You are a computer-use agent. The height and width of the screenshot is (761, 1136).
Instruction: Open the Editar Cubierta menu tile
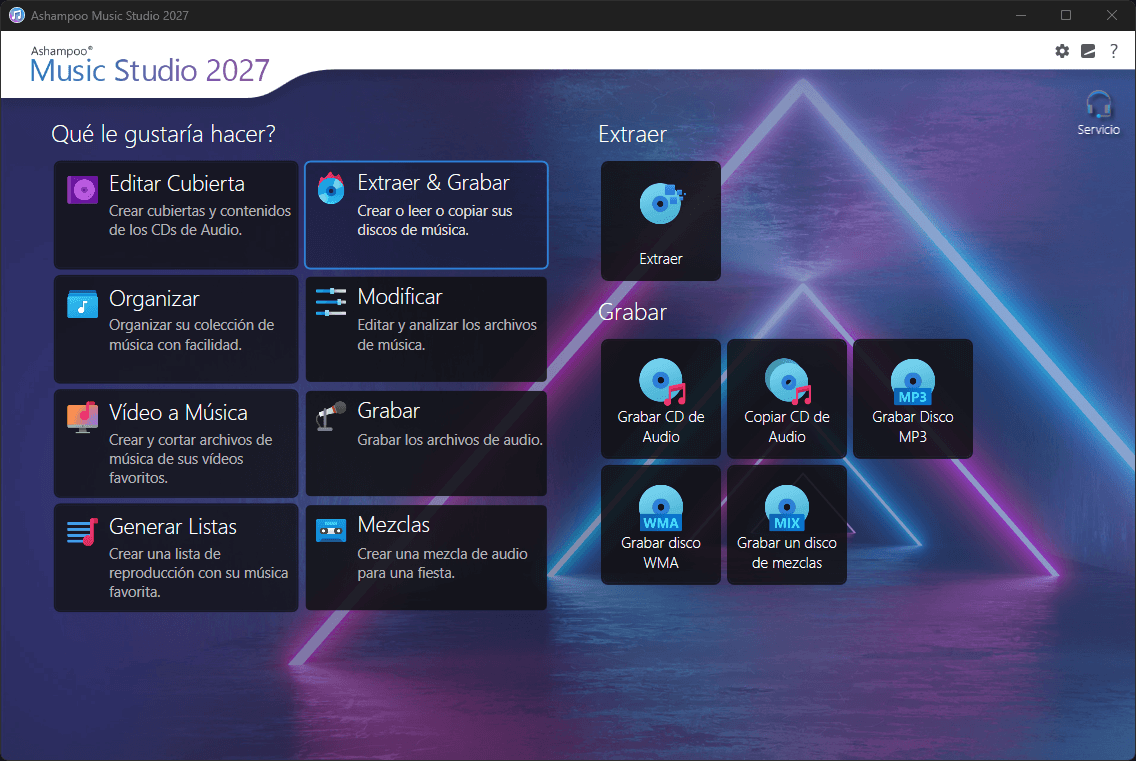(x=176, y=215)
